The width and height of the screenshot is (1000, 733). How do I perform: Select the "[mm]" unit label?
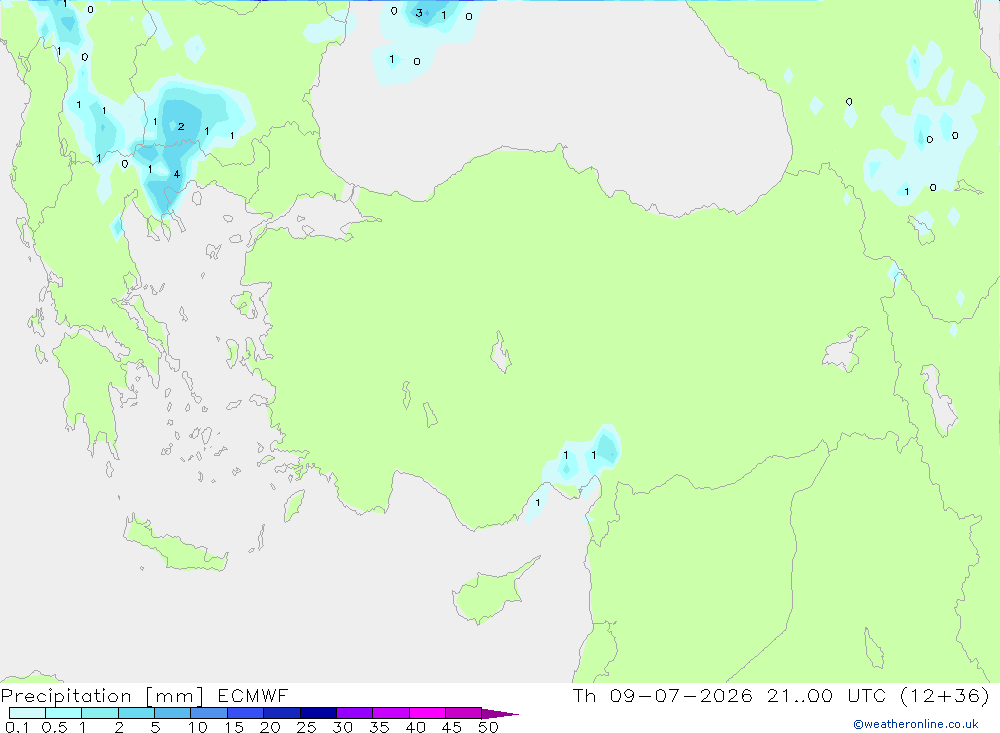pos(174,696)
